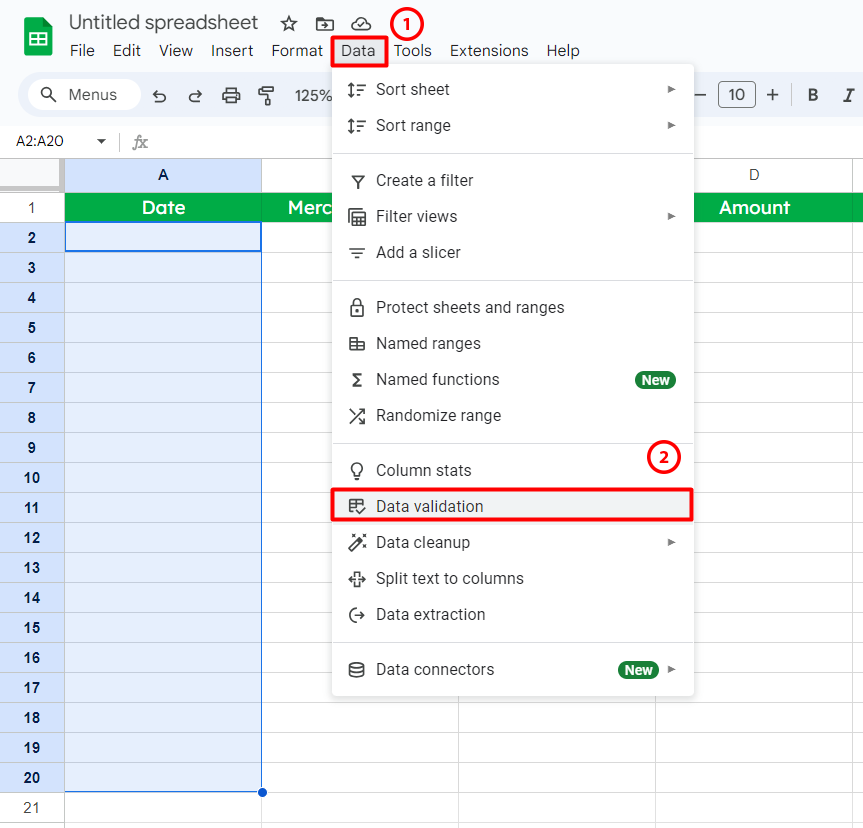Viewport: 863px width, 828px height.
Task: Choose Data validation
Action: [512, 506]
